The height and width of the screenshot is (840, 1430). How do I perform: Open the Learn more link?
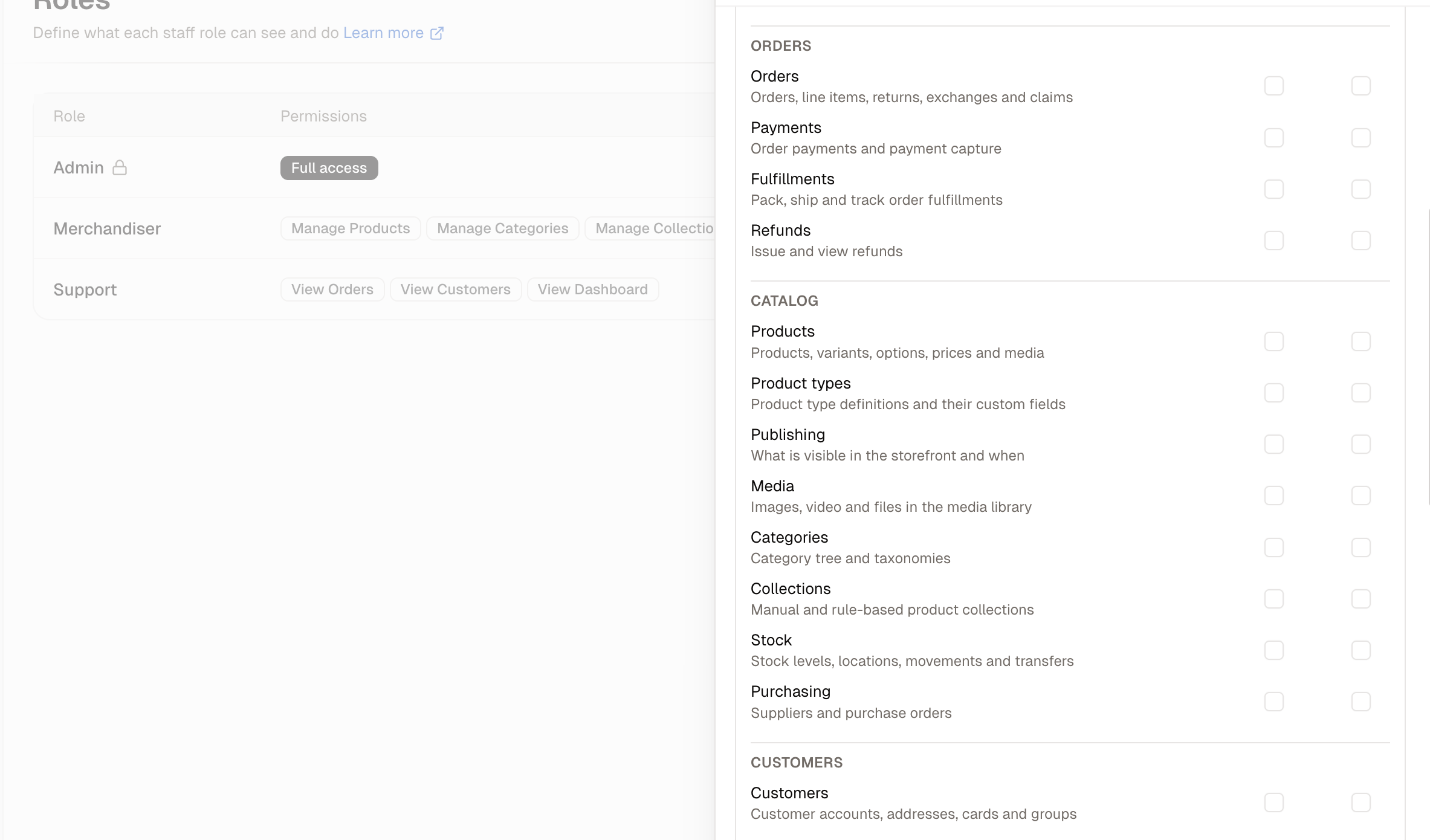[x=383, y=33]
